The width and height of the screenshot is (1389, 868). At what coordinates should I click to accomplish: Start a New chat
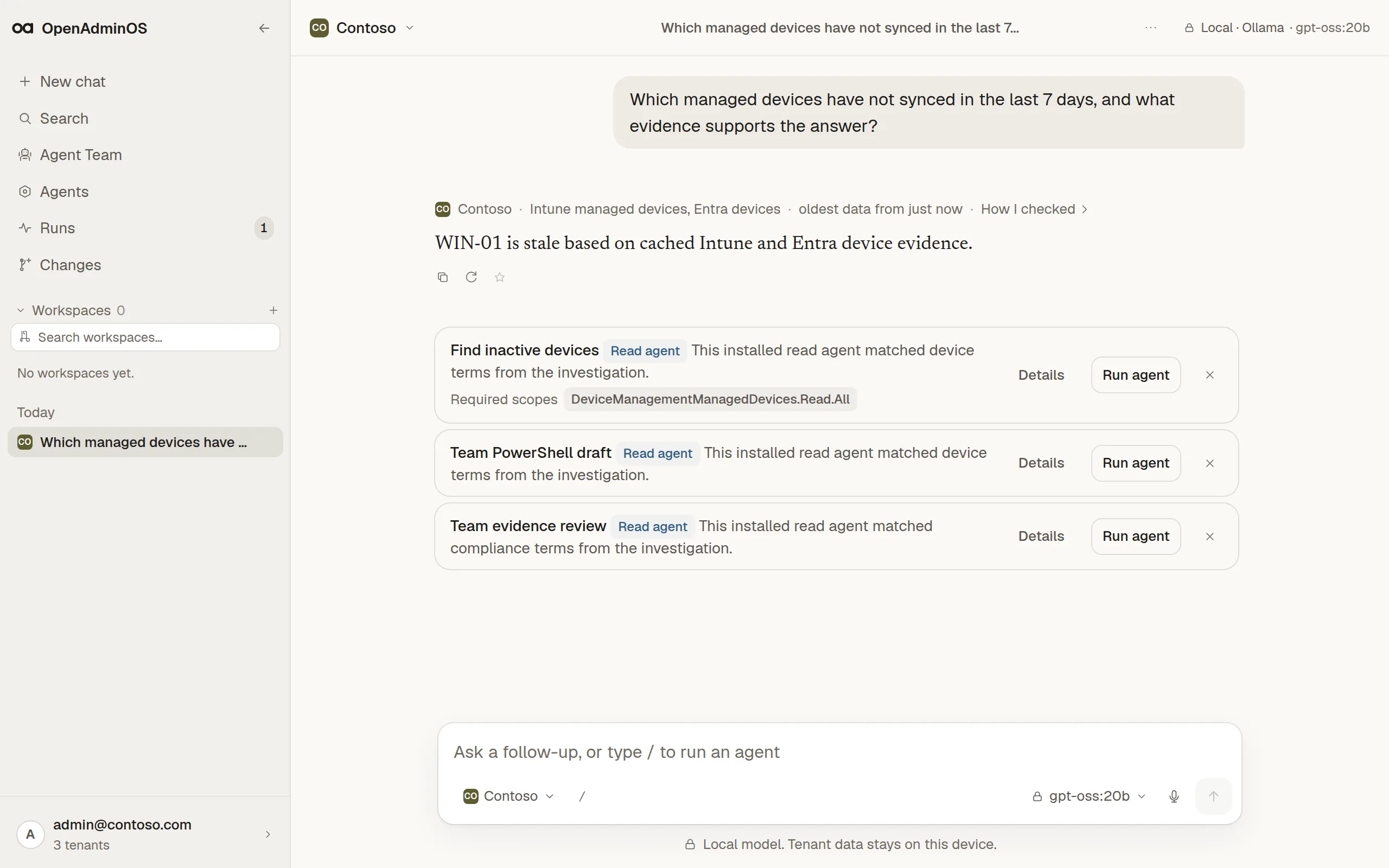(145, 81)
